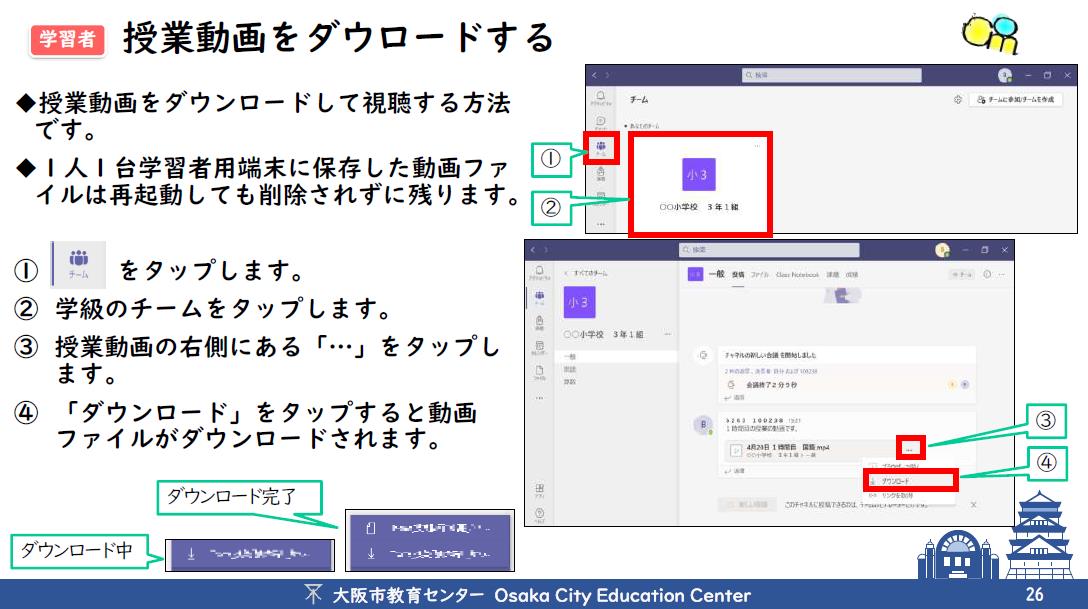
Task: Click the profile avatar in lower Teams window
Action: pyautogui.click(x=941, y=249)
